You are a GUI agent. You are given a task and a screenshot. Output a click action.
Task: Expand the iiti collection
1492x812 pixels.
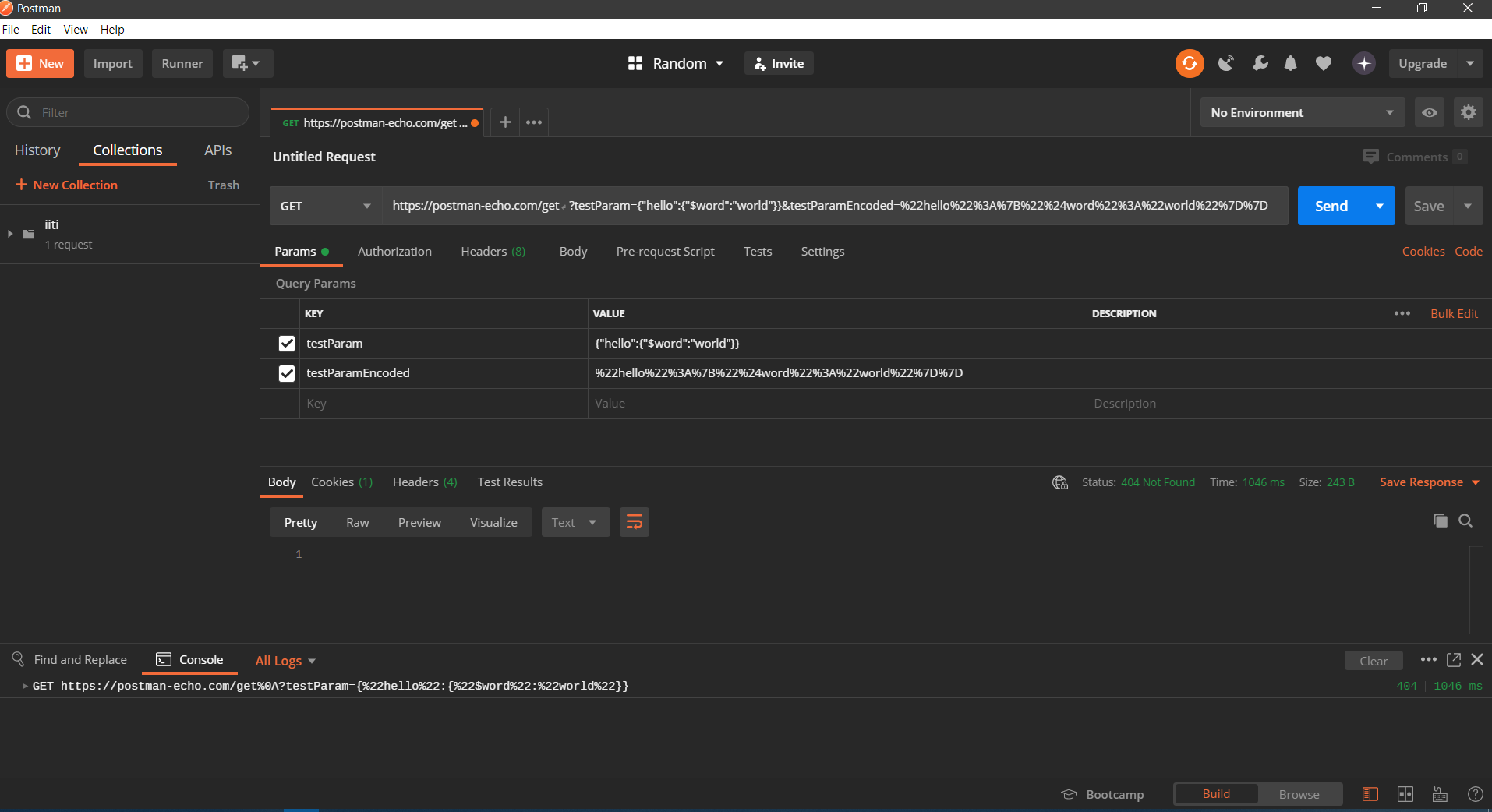(x=10, y=234)
